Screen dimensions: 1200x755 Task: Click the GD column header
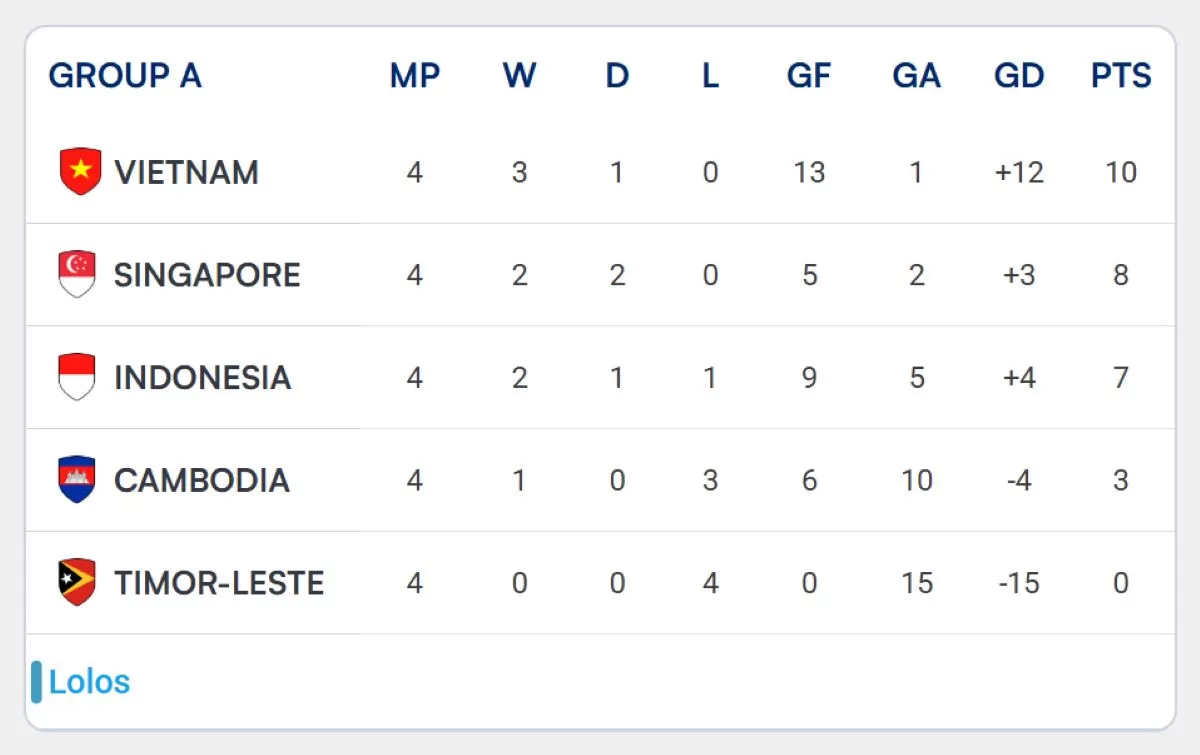click(1019, 75)
